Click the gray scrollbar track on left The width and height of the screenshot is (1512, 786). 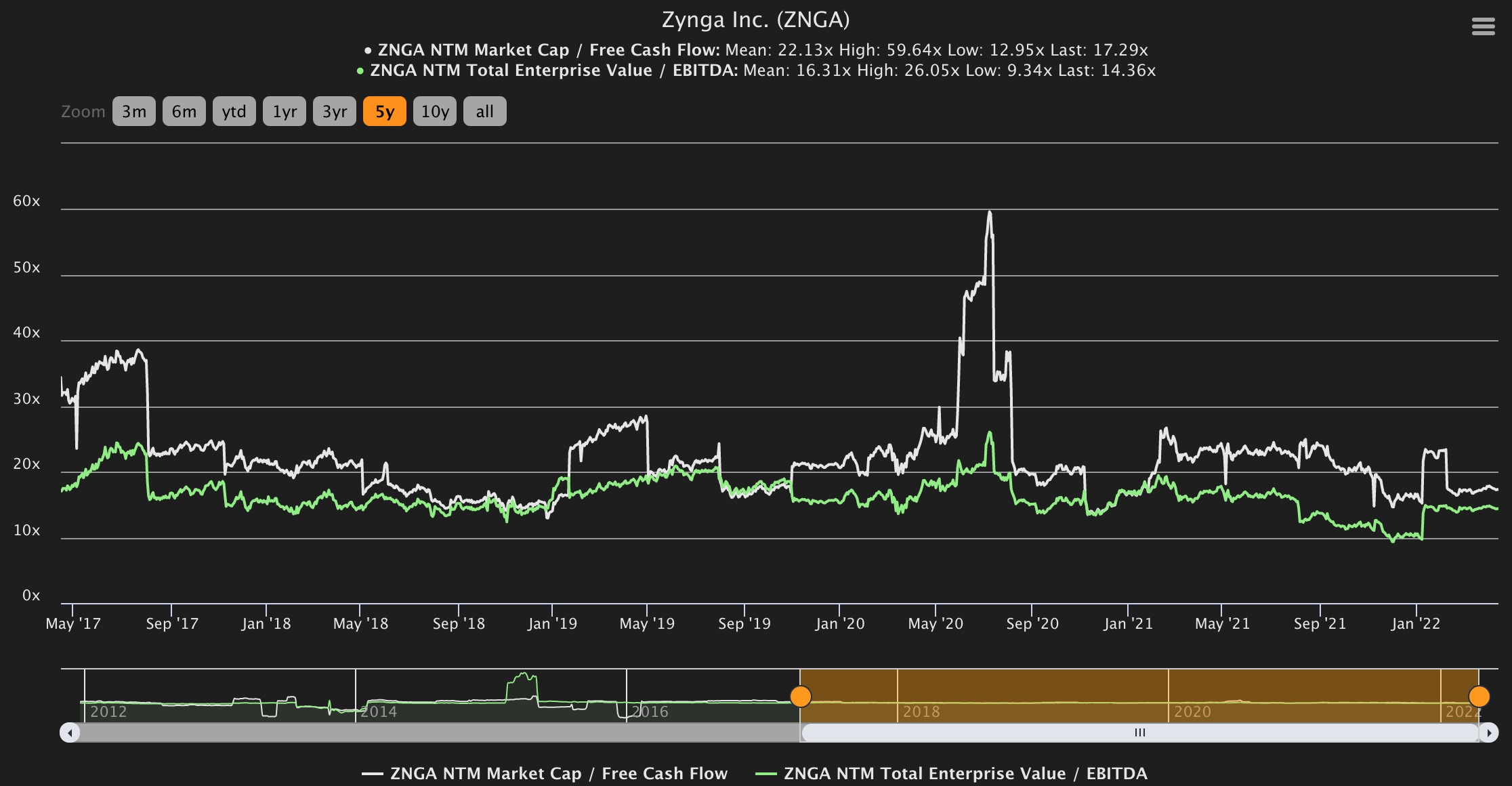point(434,732)
